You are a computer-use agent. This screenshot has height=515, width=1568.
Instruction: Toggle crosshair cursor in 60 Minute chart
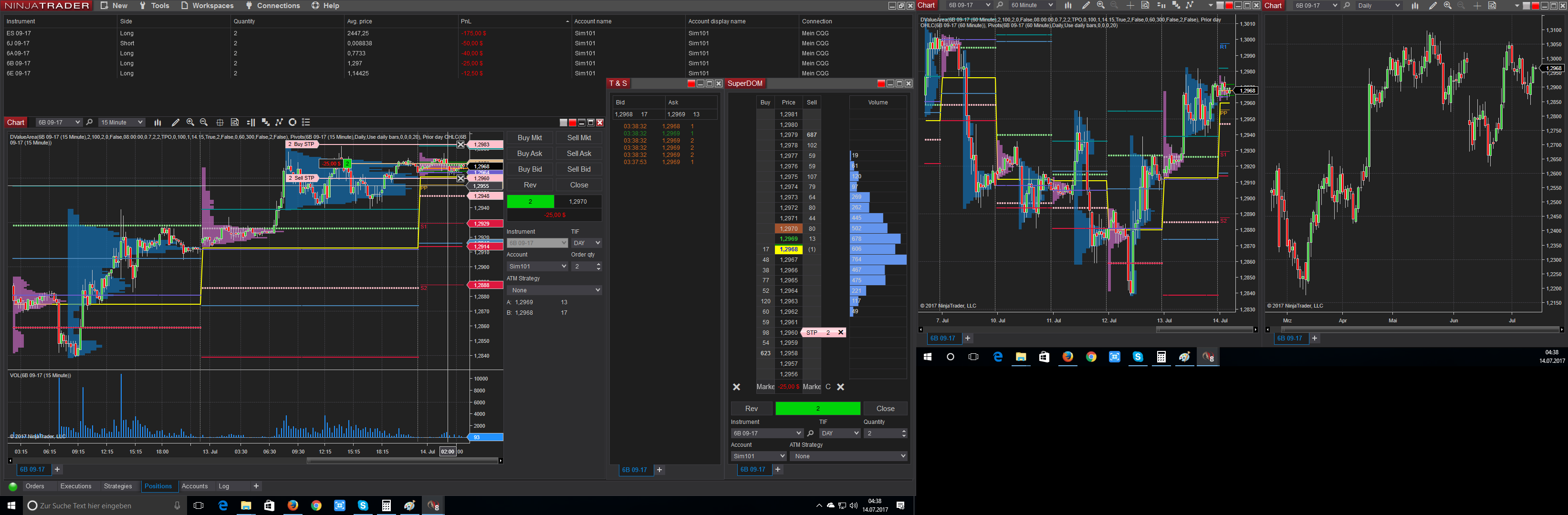(x=1130, y=5)
